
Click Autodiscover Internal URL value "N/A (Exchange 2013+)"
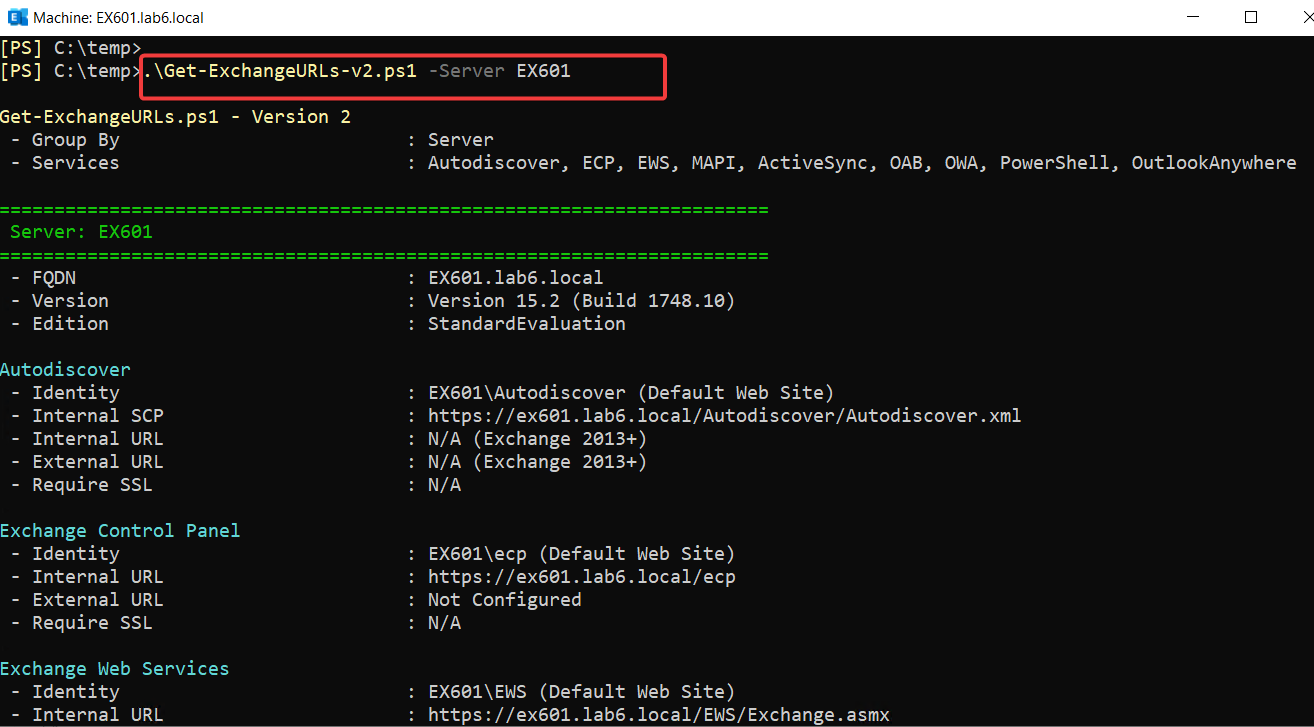click(x=537, y=439)
